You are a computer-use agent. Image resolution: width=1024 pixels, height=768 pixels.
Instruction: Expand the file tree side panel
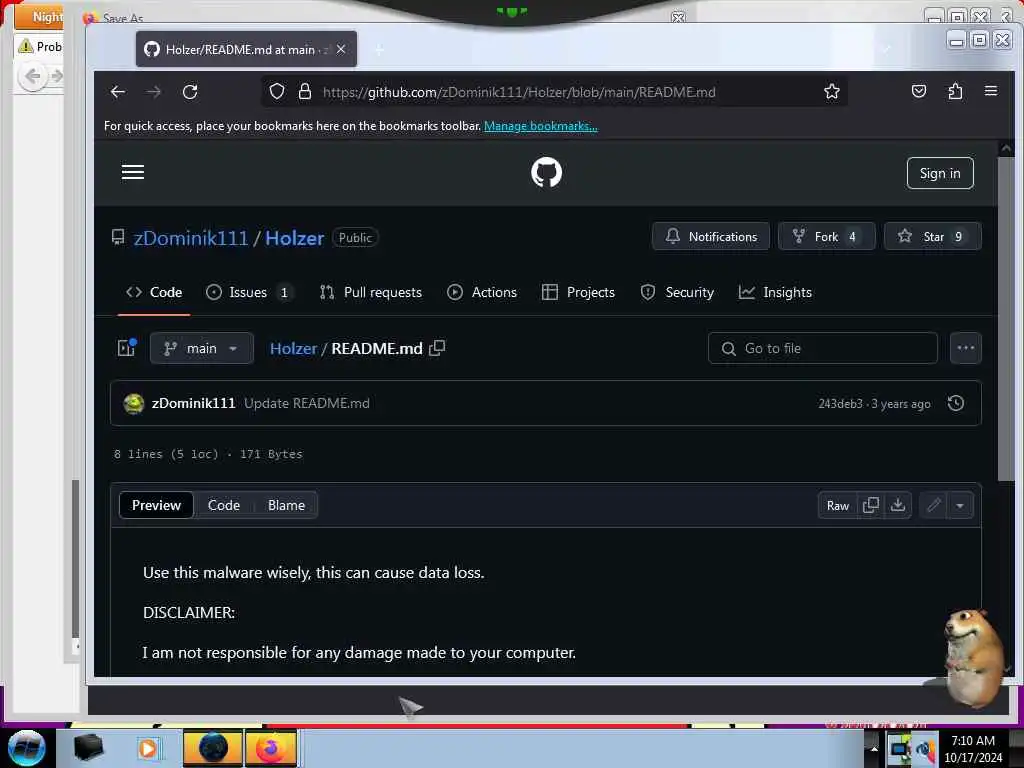tap(127, 348)
